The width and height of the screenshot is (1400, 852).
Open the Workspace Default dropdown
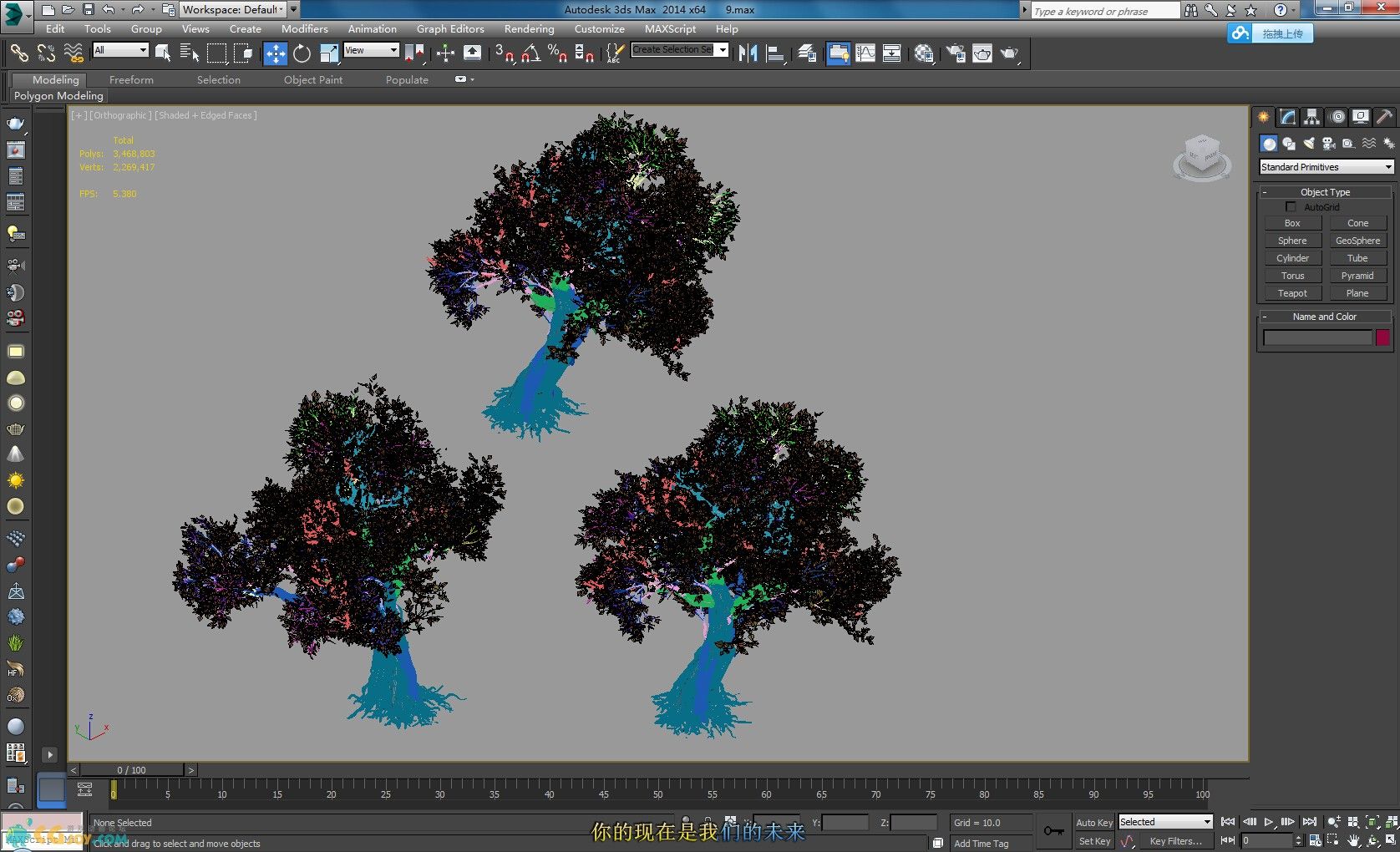point(234,10)
